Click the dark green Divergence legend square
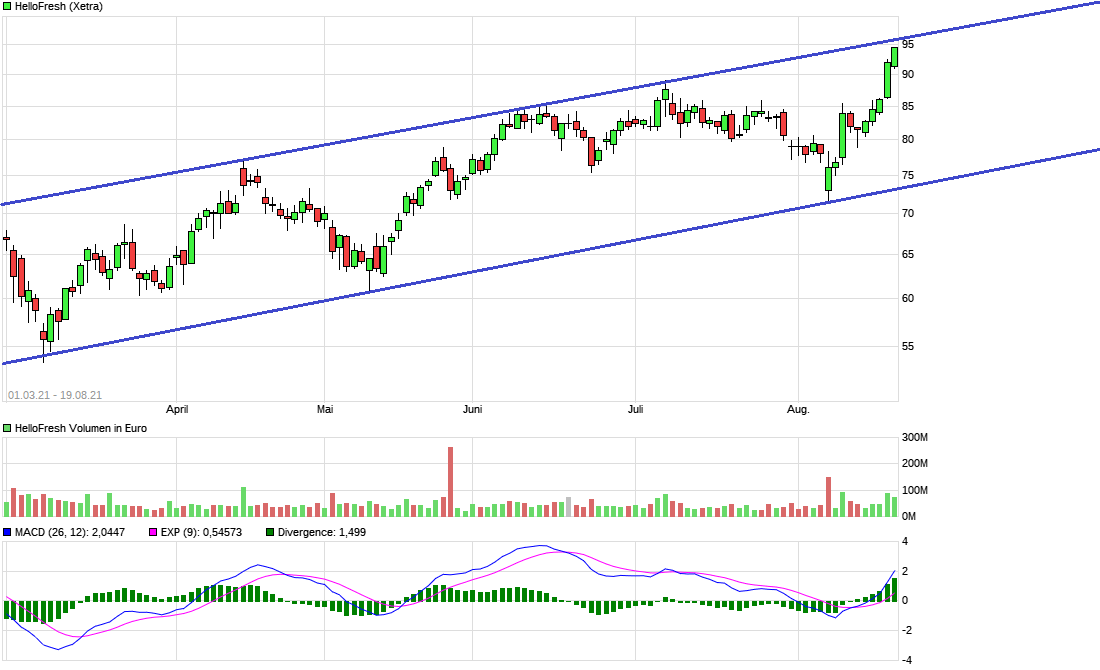Viewport: 1100px width, 670px height. tap(270, 532)
